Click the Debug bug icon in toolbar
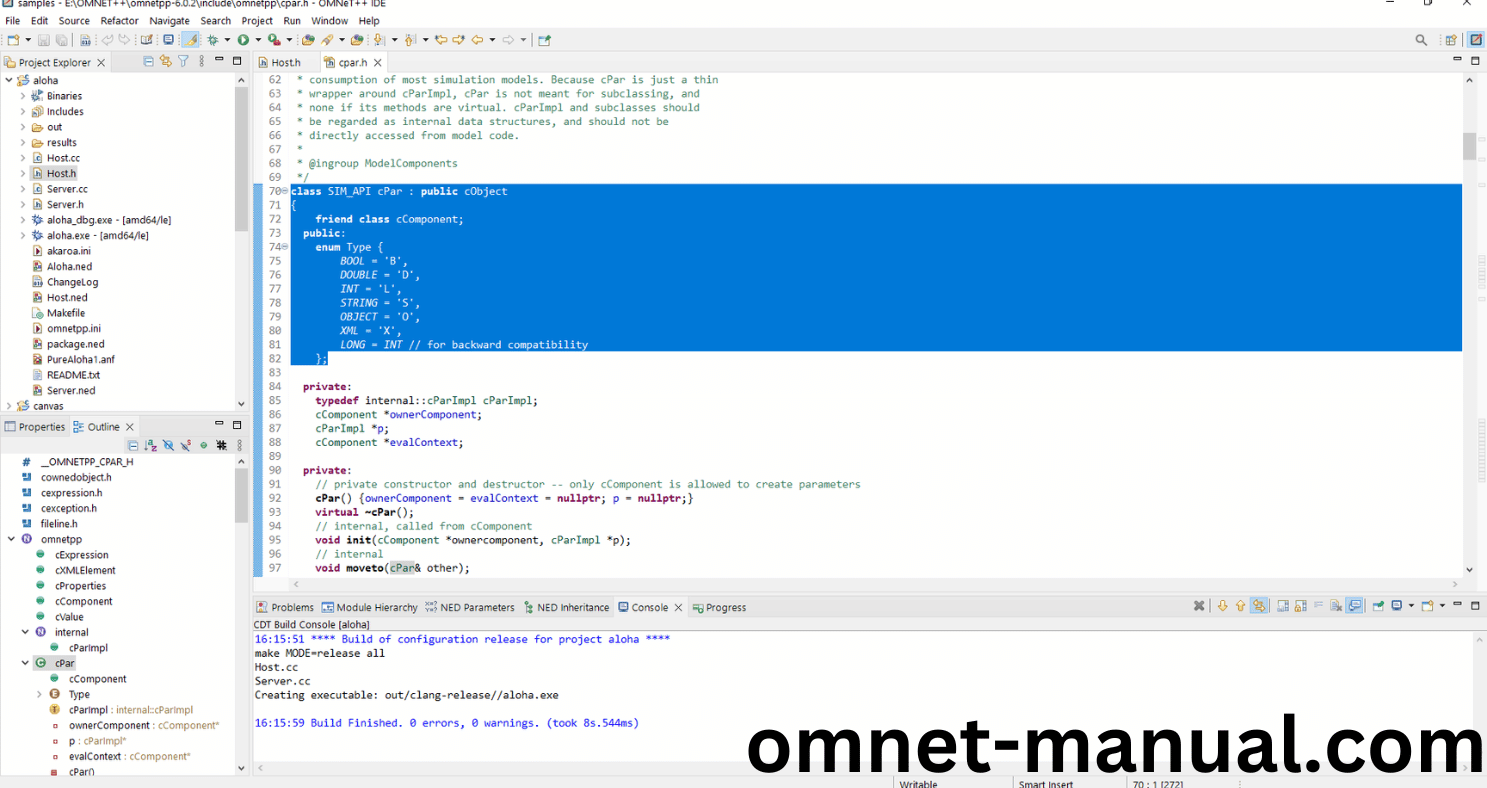1487x788 pixels. [212, 40]
